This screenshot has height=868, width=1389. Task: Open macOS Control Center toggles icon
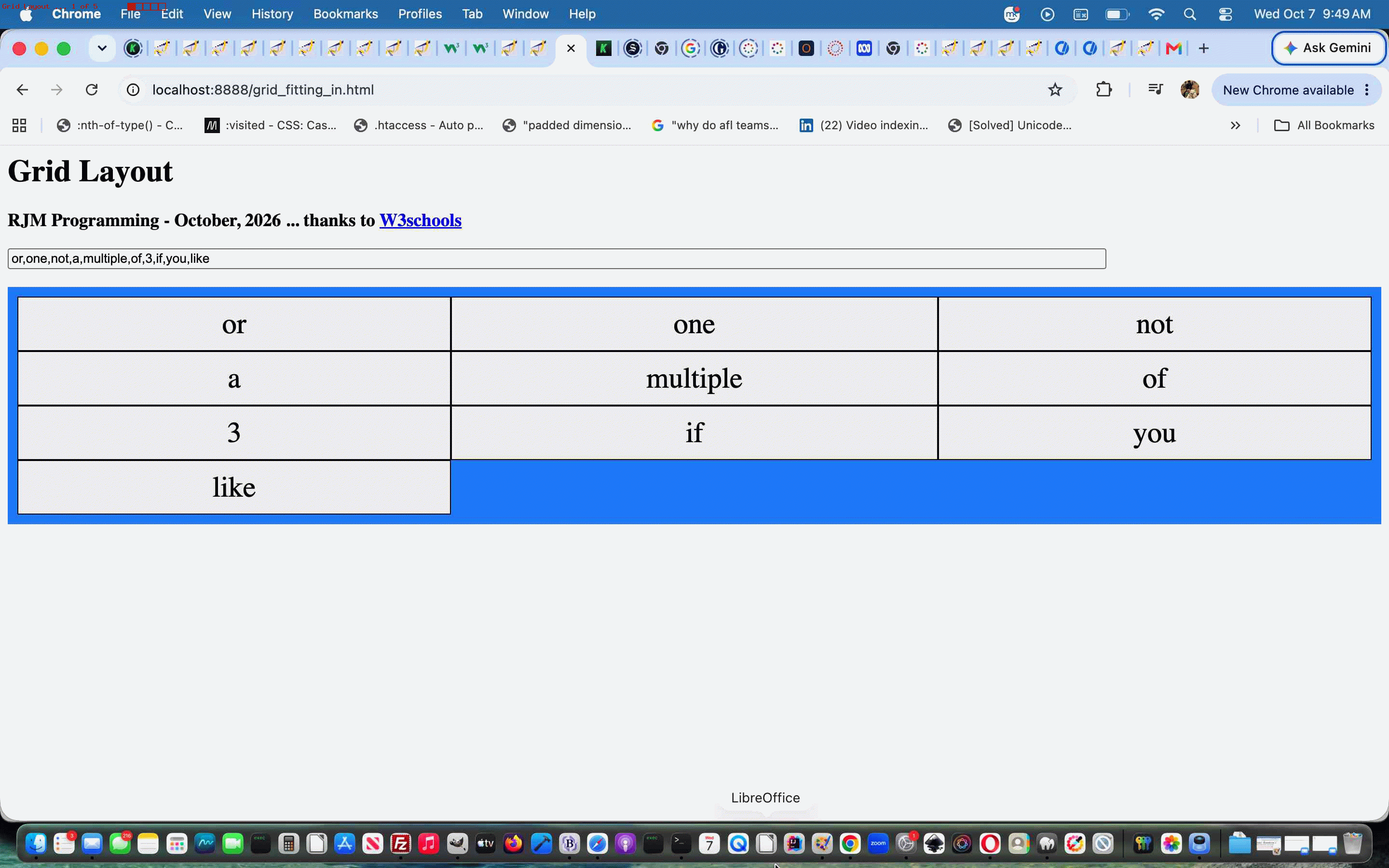click(1226, 14)
